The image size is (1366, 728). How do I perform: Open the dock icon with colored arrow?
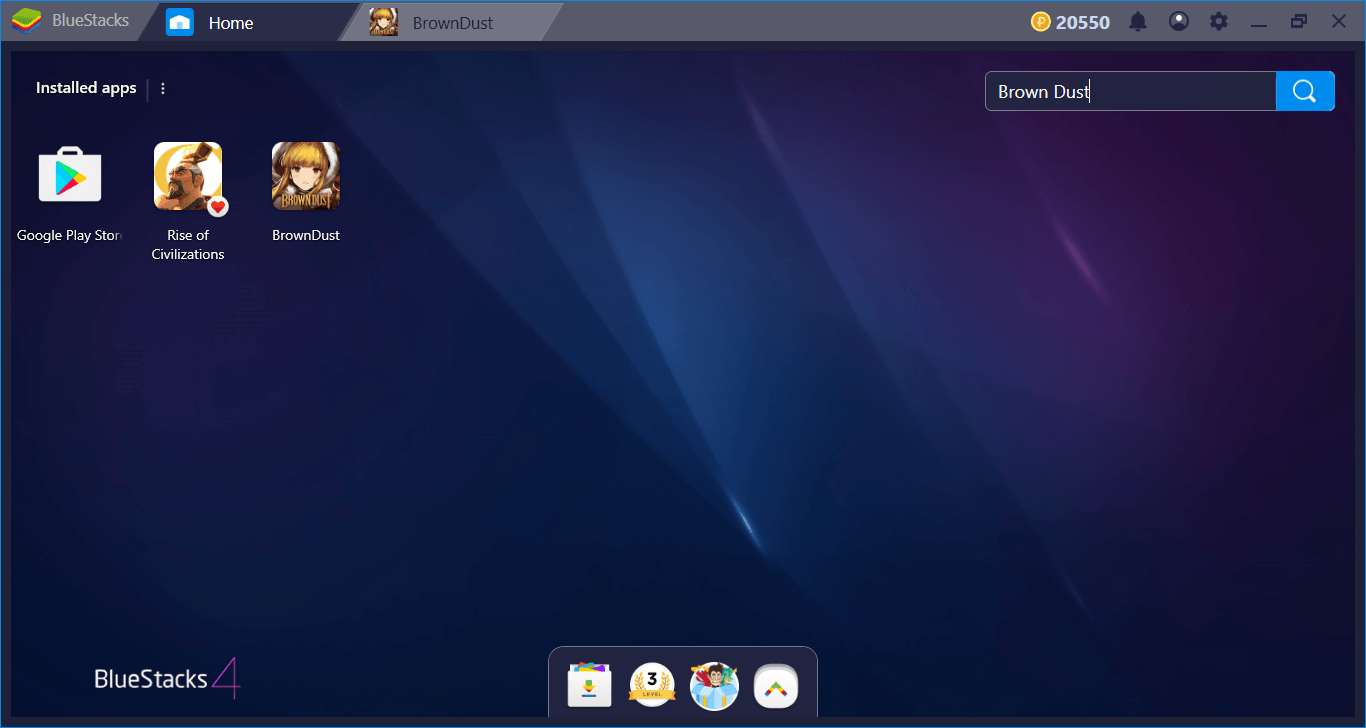(776, 686)
